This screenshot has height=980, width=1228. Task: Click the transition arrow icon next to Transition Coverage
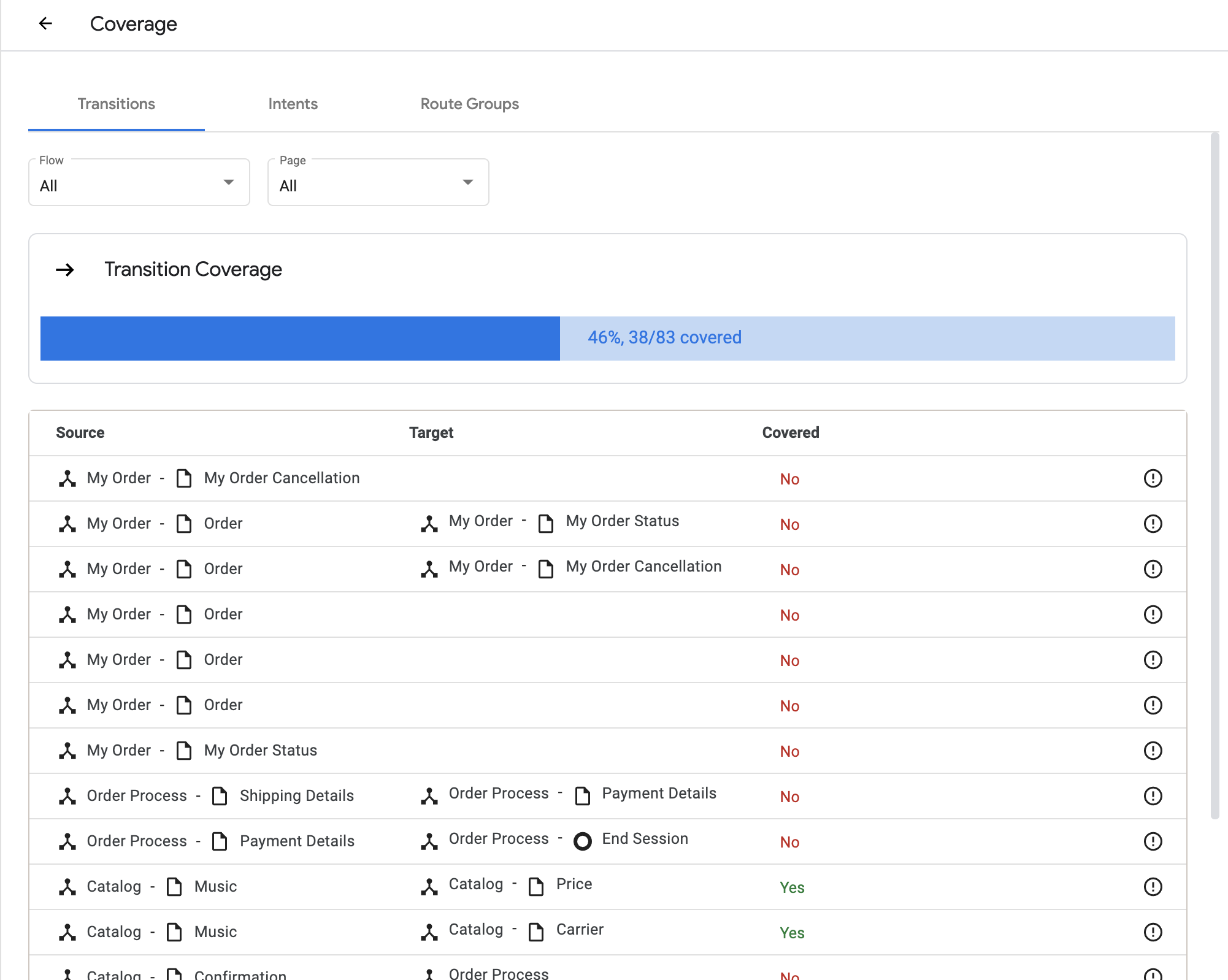66,269
